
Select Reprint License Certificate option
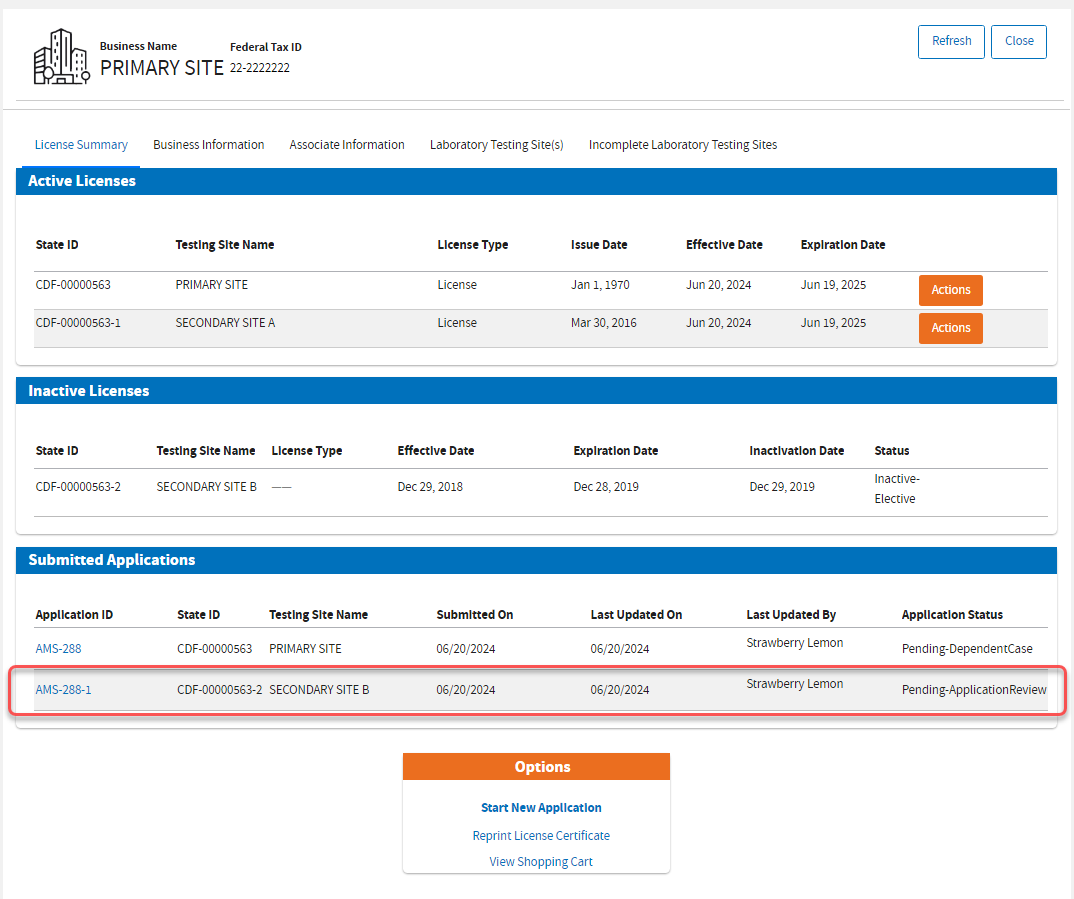click(x=541, y=836)
